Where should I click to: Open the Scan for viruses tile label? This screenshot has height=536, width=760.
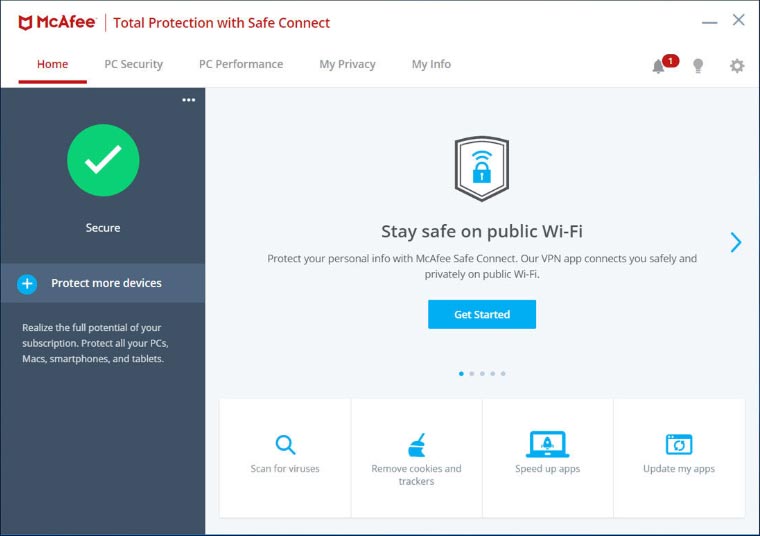285,469
